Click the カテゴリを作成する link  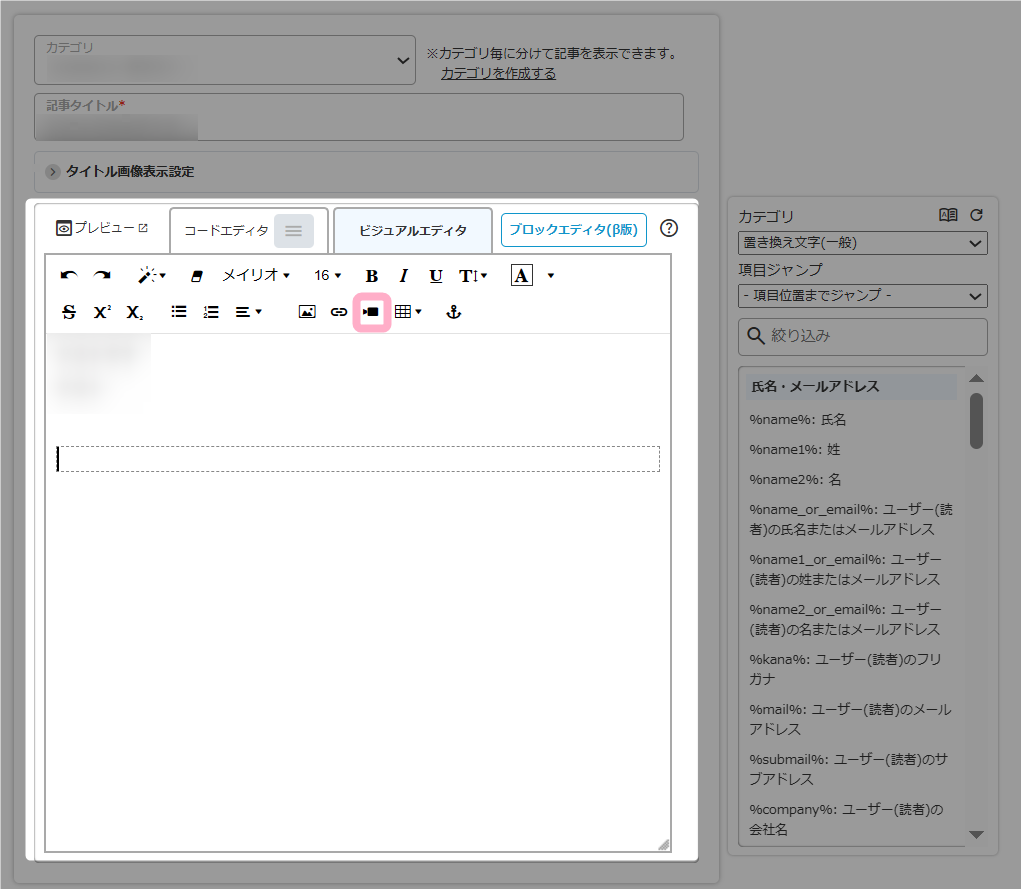pyautogui.click(x=498, y=73)
